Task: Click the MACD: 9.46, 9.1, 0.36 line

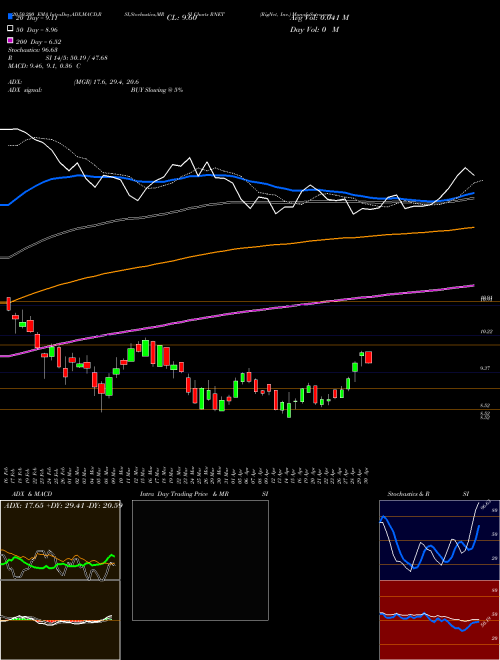Action: click(x=44, y=66)
